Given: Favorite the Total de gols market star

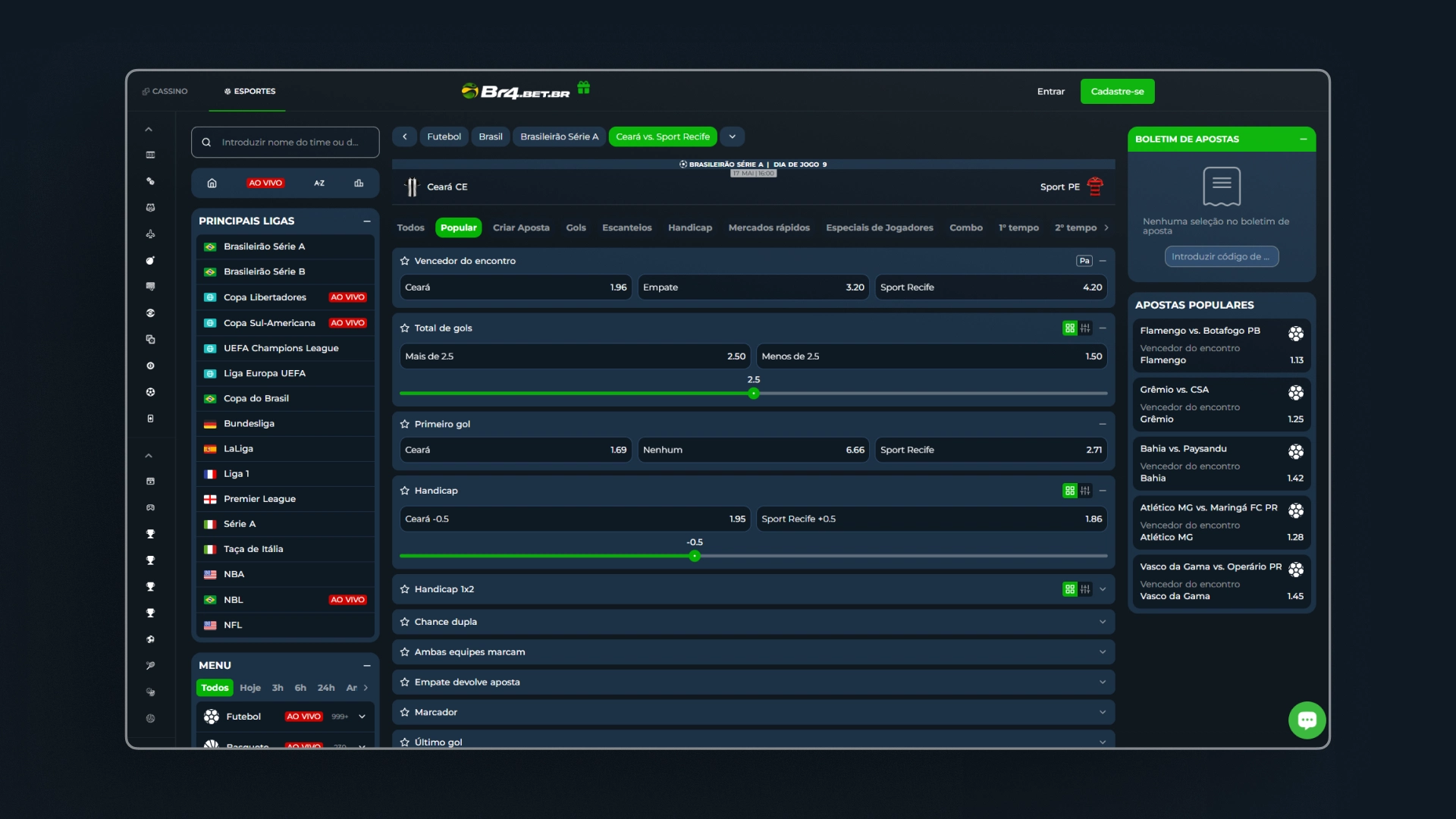Looking at the screenshot, I should click(405, 328).
